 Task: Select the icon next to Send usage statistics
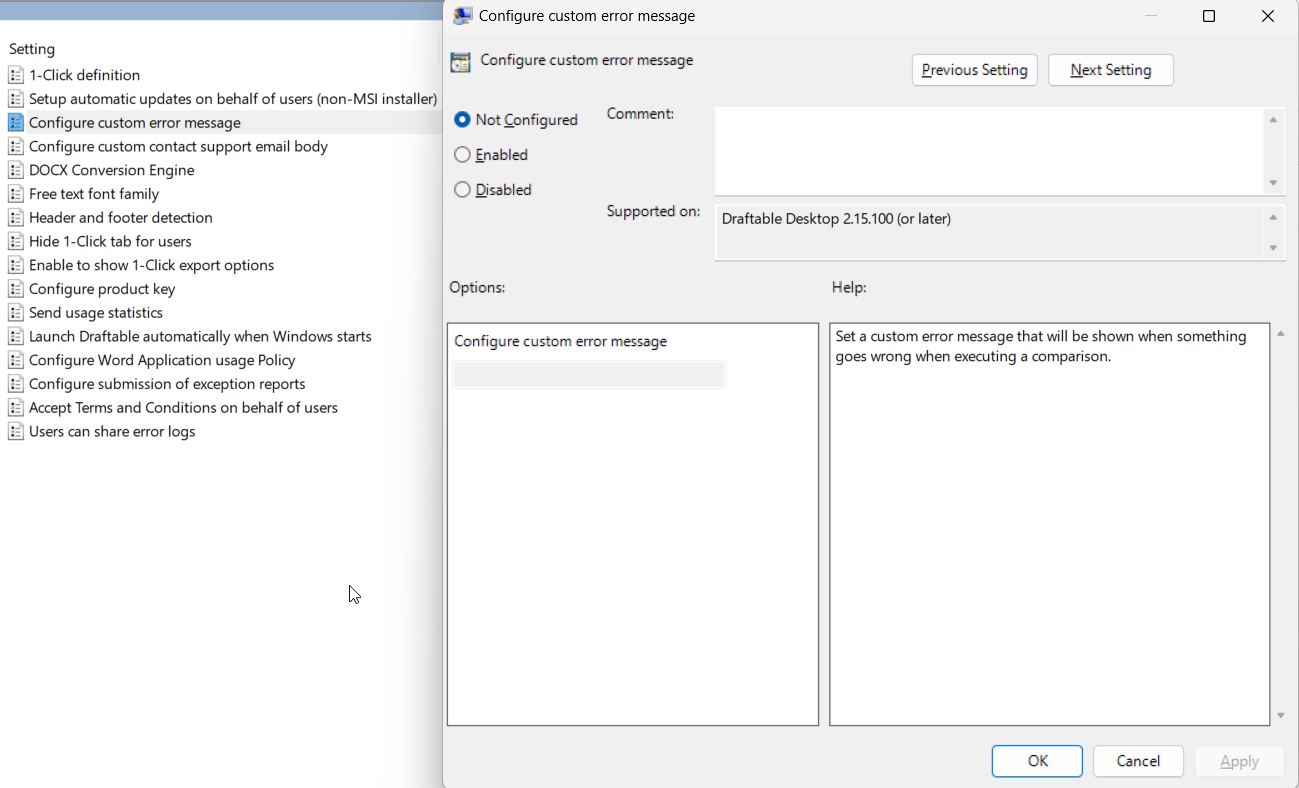[15, 313]
